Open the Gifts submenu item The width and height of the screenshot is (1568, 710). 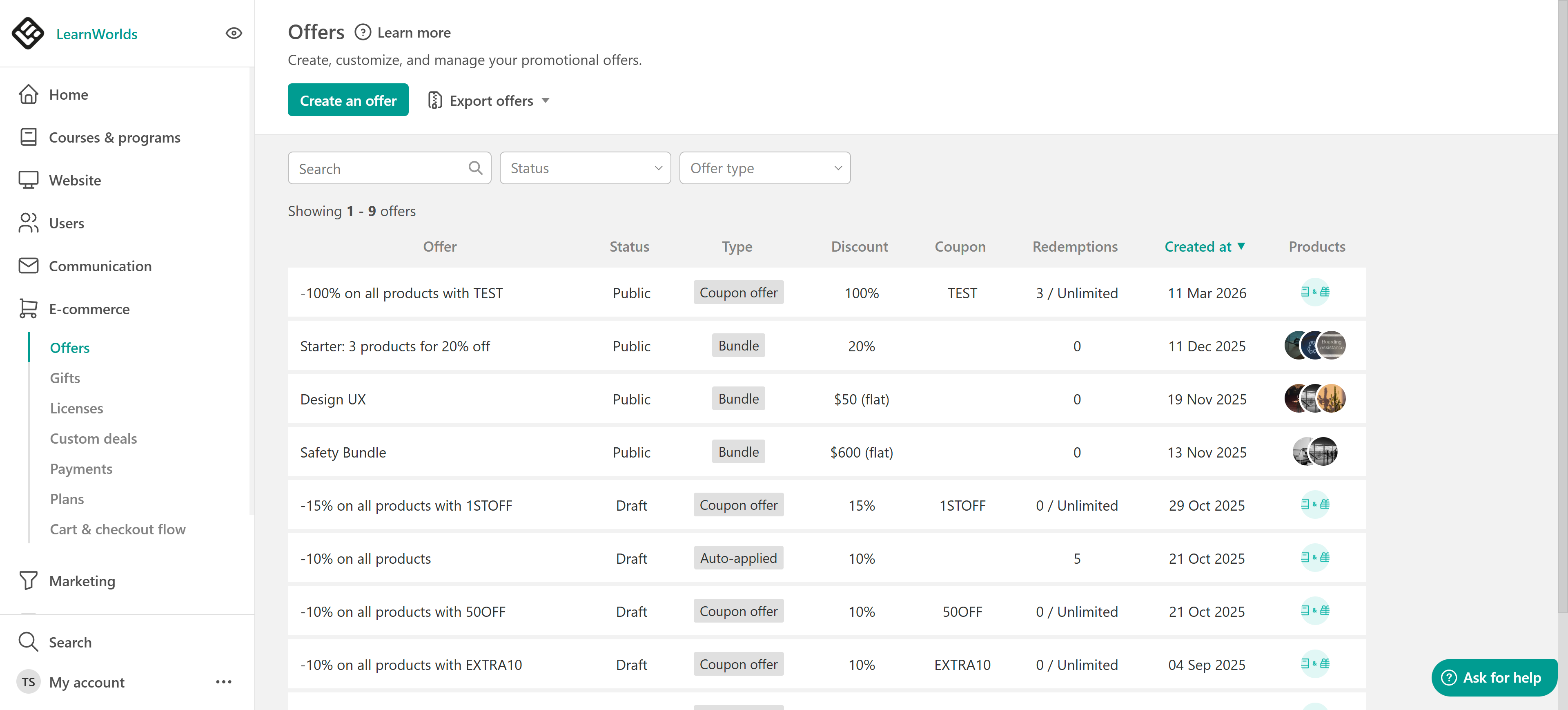click(65, 378)
